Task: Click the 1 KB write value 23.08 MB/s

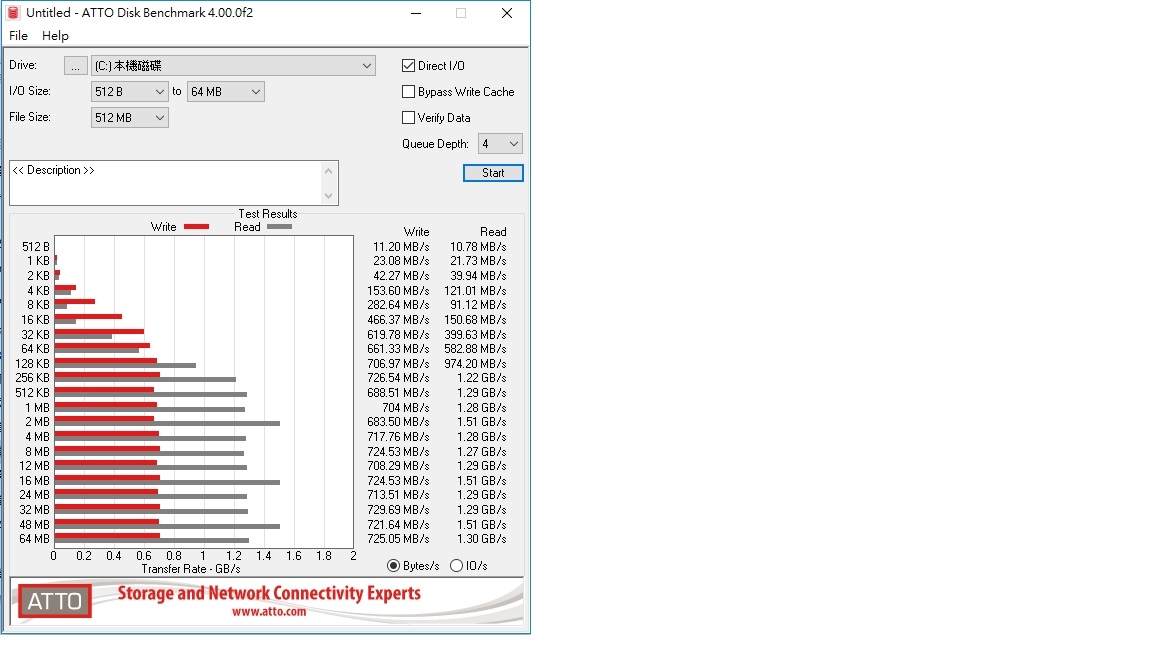Action: click(401, 261)
